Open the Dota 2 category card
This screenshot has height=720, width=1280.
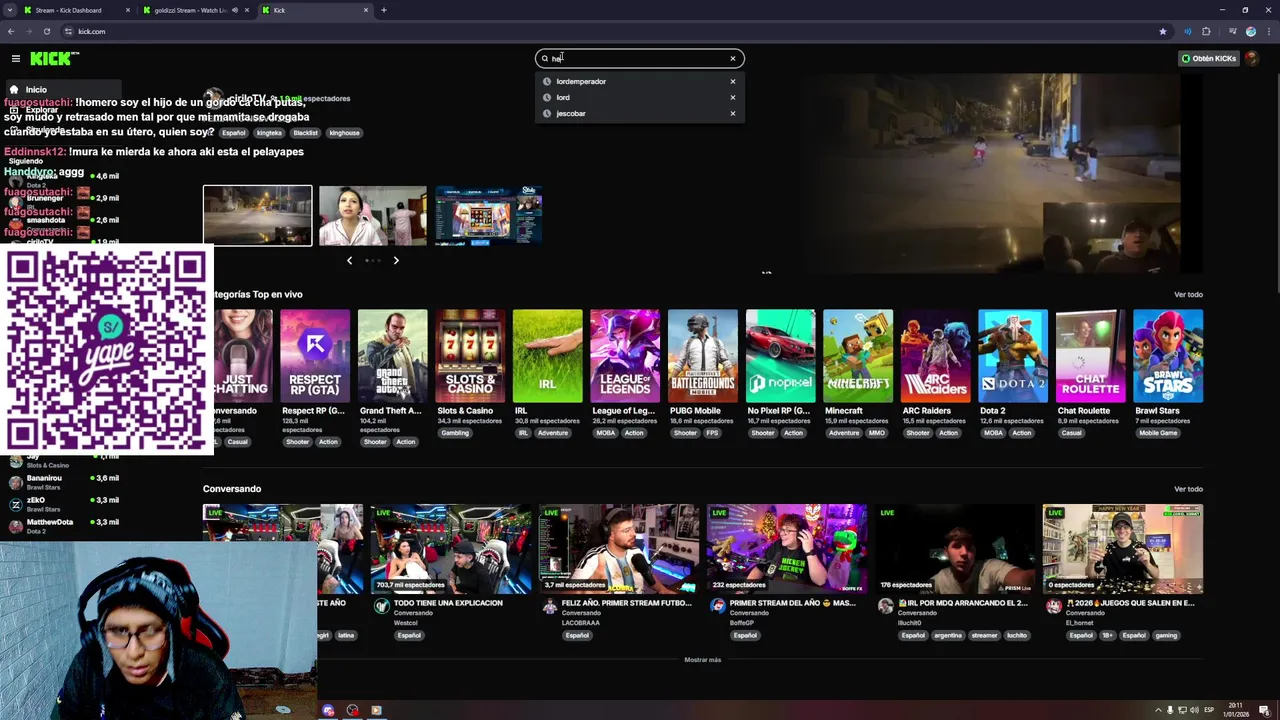1012,356
